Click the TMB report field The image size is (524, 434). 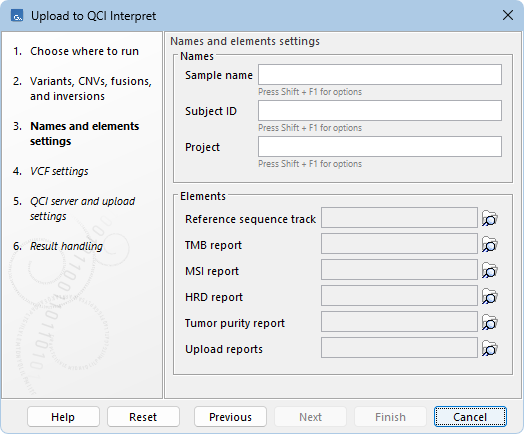(x=399, y=244)
